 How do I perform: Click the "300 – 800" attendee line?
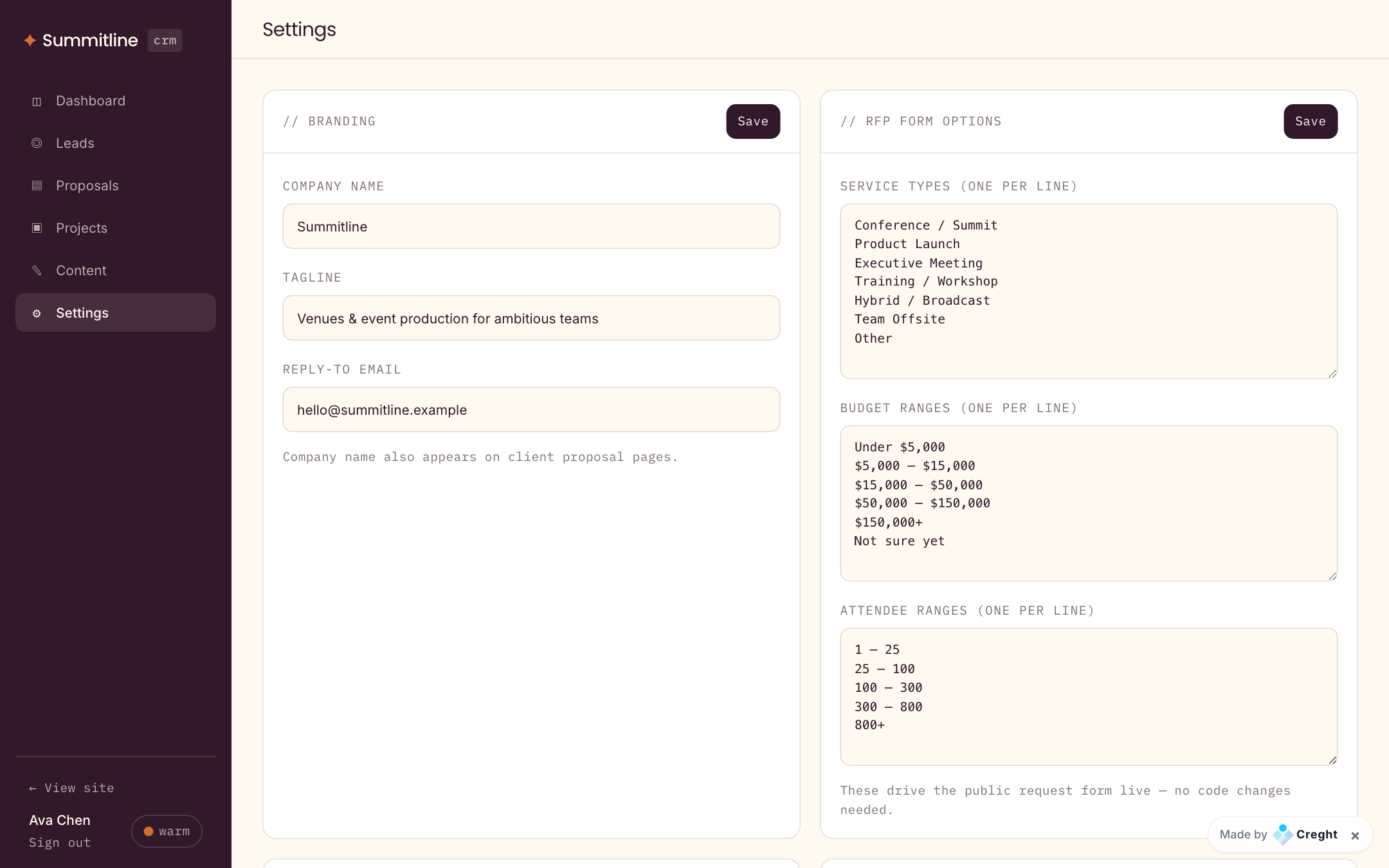[x=889, y=707]
